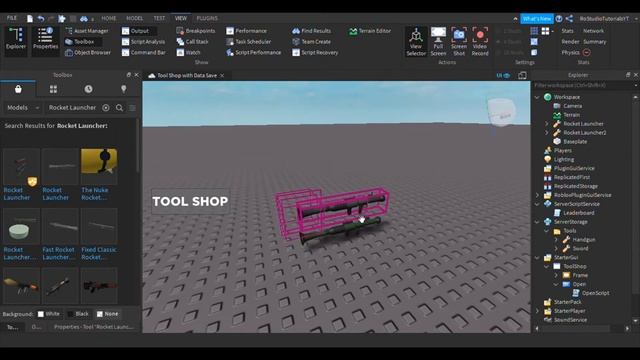Click the Rocket Launcher search field
Image resolution: width=640 pixels, height=360 pixels.
(73, 108)
